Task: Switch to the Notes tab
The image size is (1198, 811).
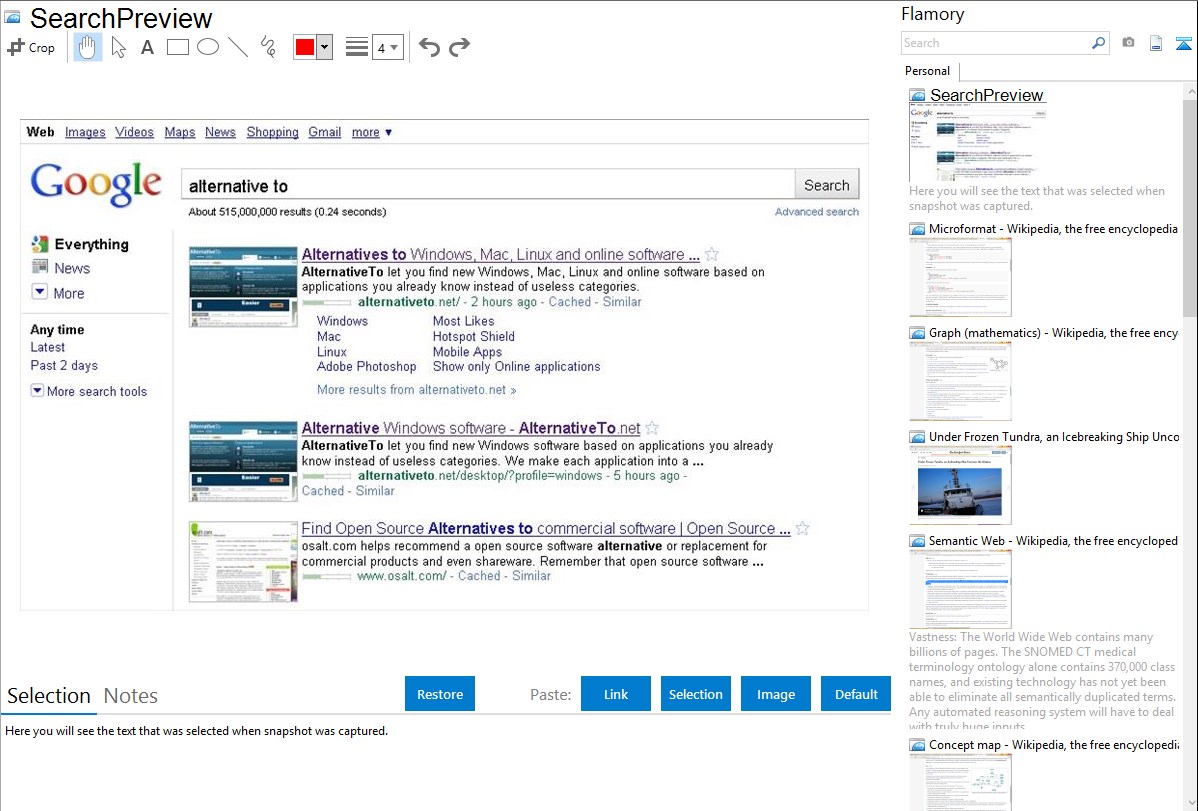Action: pyautogui.click(x=131, y=696)
